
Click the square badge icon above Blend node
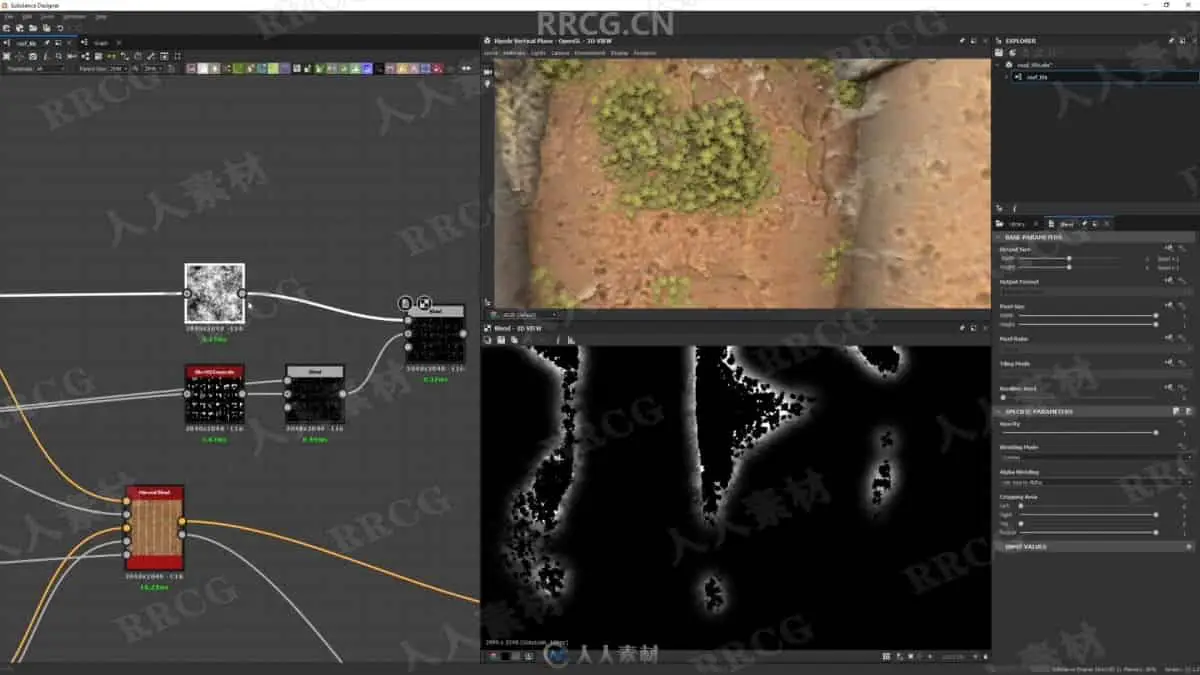[x=423, y=301]
